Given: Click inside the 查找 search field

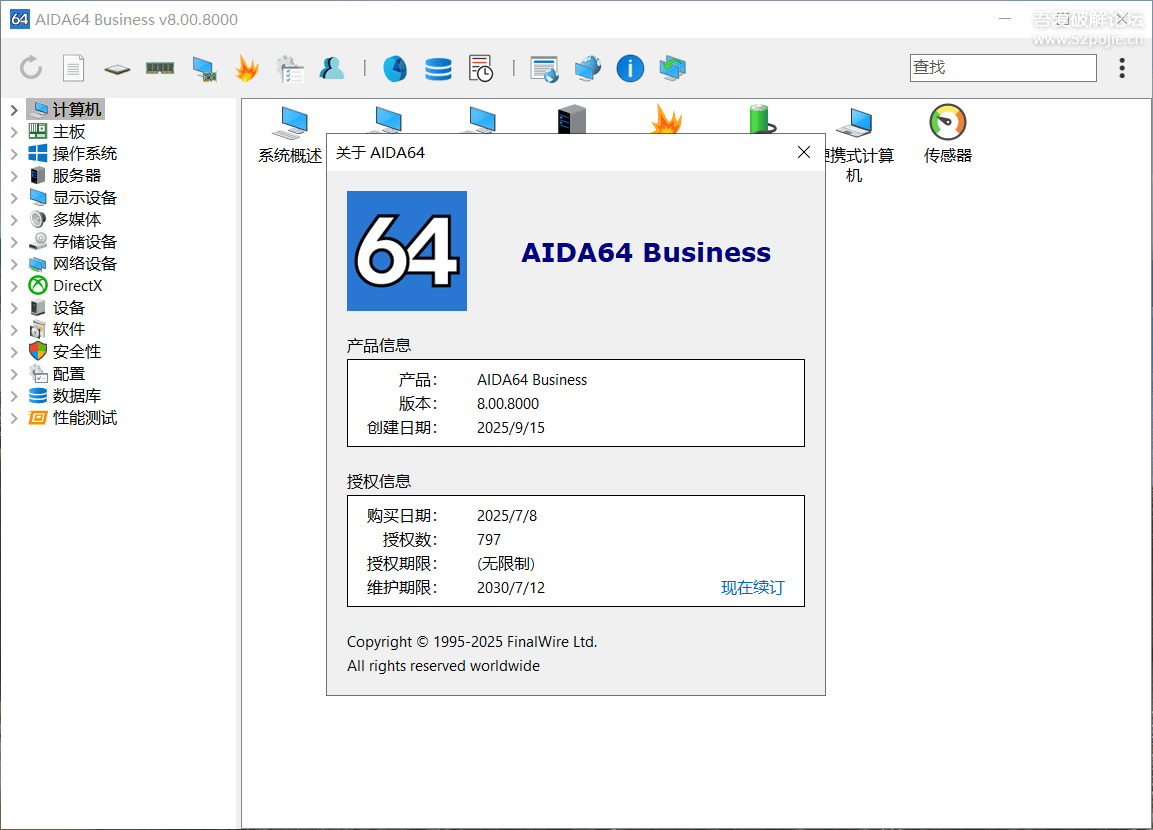Looking at the screenshot, I should click(x=1003, y=67).
